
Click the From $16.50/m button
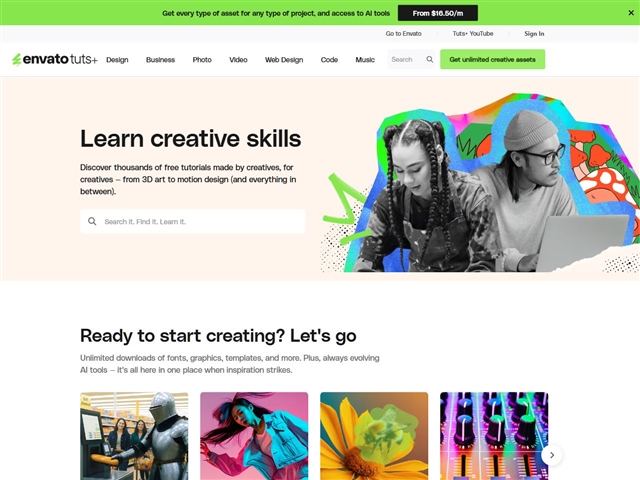[x=438, y=13]
